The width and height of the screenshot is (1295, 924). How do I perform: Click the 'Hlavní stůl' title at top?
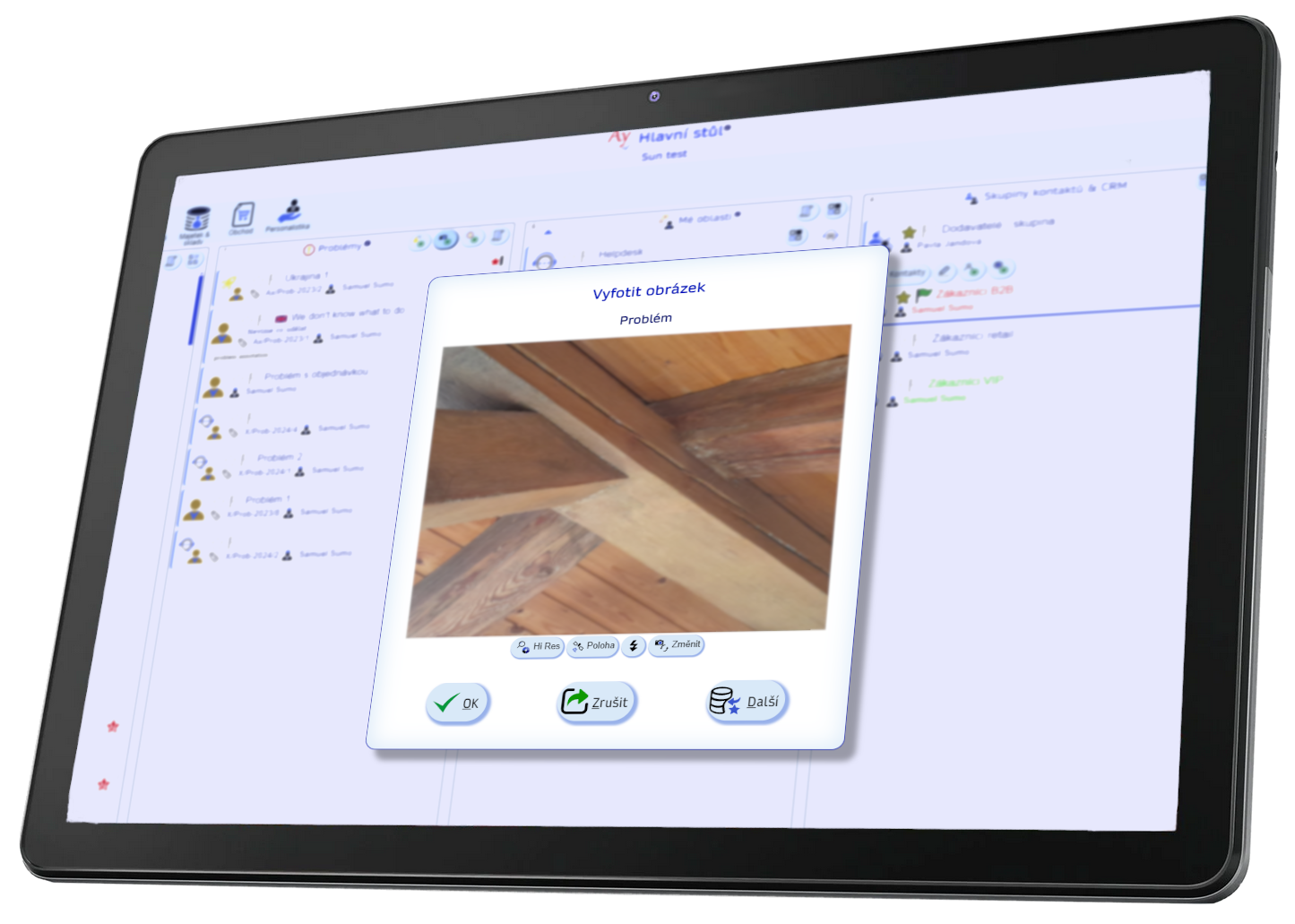click(684, 134)
